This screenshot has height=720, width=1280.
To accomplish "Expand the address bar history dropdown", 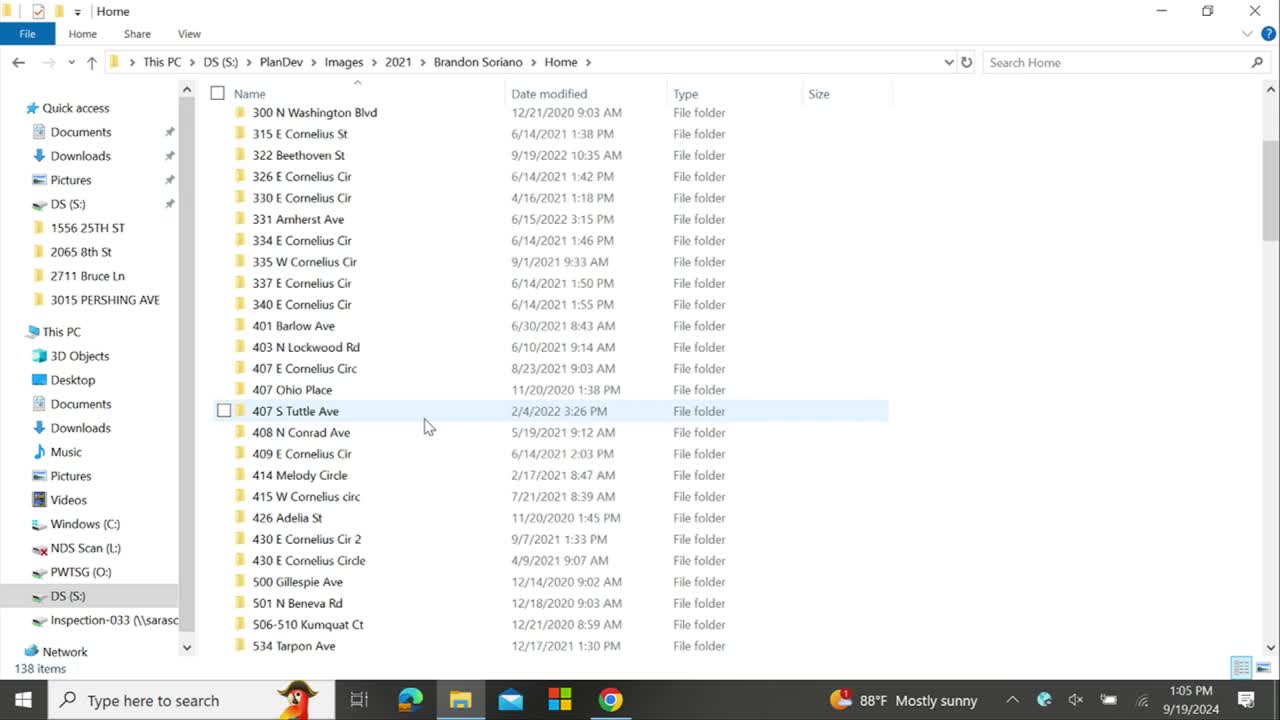I will tap(948, 62).
